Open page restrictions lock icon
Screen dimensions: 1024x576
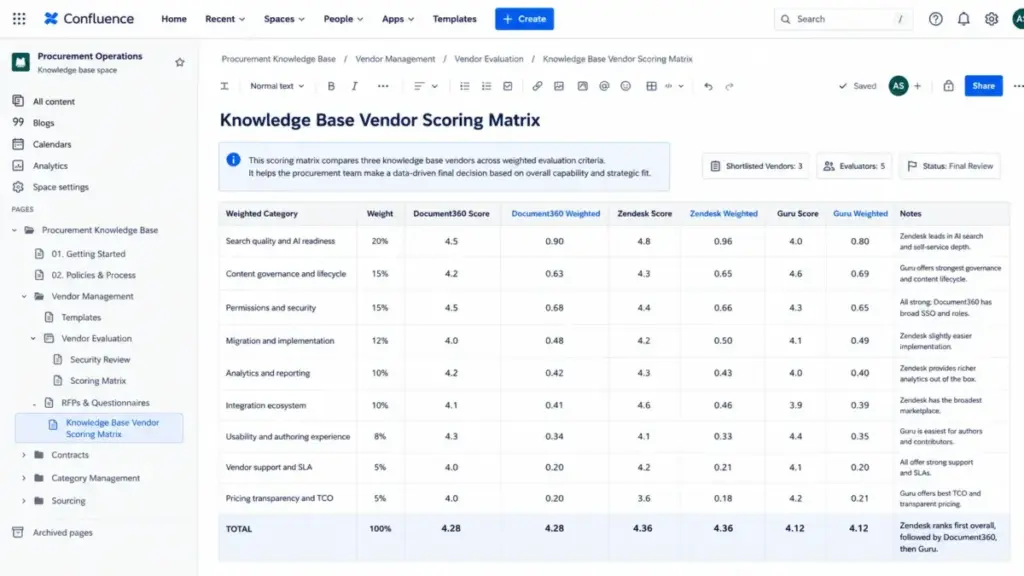coord(948,86)
